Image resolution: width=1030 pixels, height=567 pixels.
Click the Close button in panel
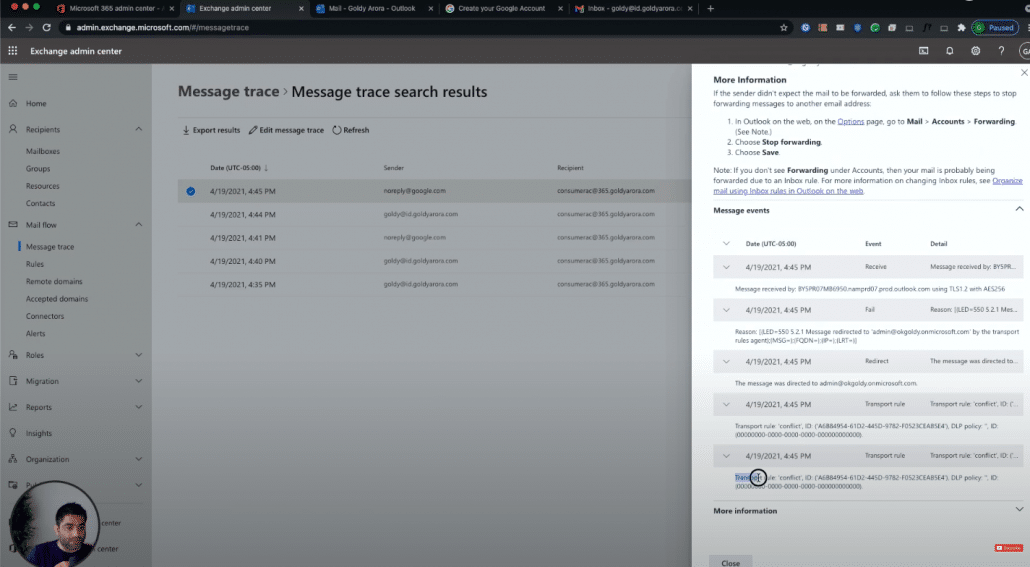click(730, 562)
